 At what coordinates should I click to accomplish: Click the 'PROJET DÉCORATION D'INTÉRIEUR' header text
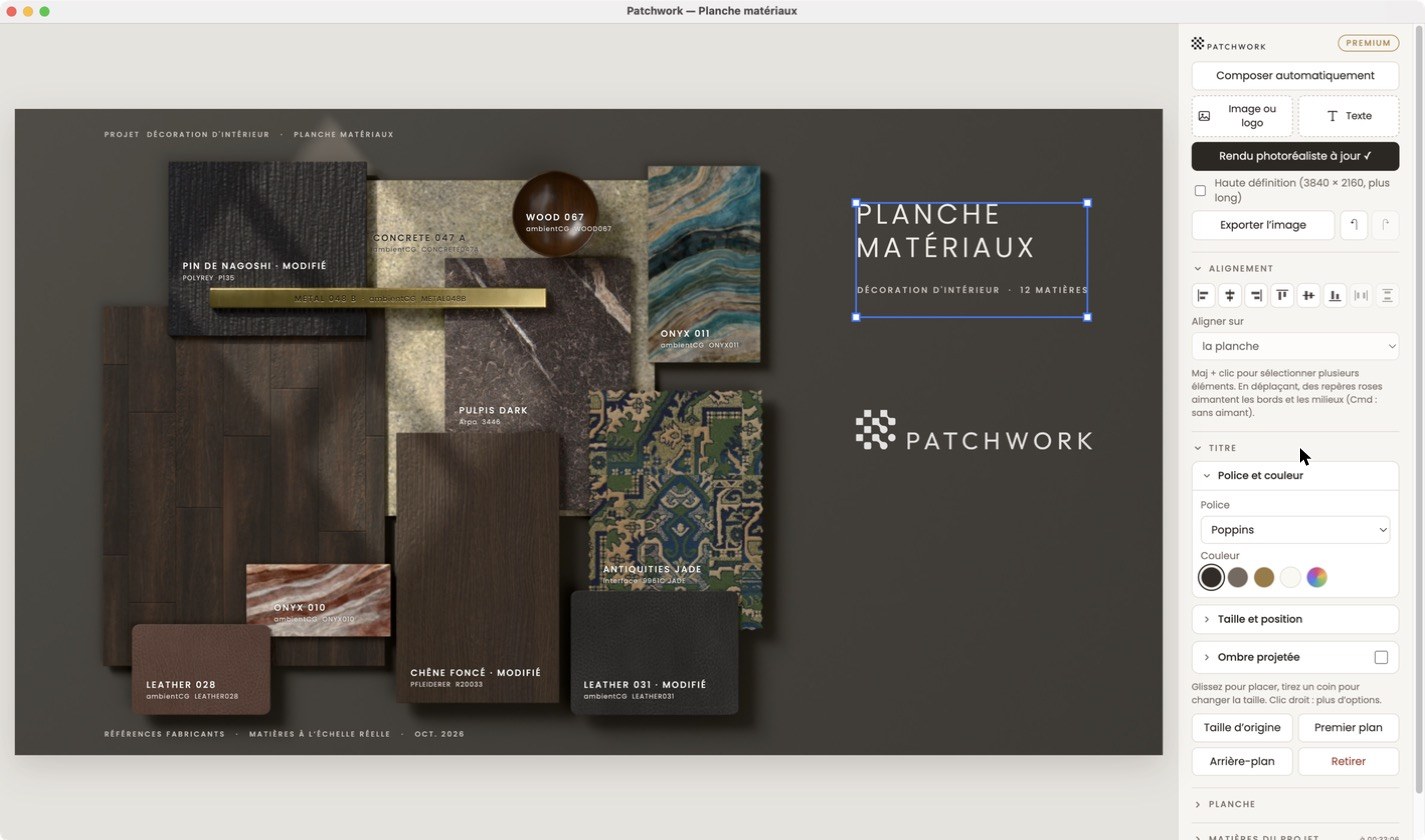pyautogui.click(x=187, y=134)
